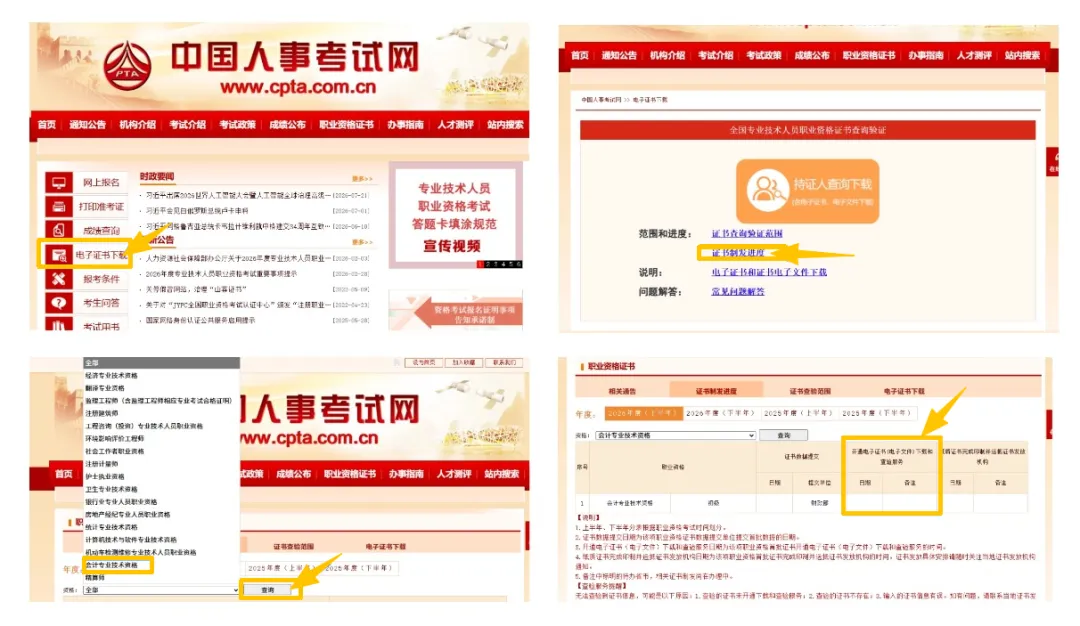Open the 答题卡填涂规范 宣传视频 banner
1080x626 pixels.
(455, 216)
